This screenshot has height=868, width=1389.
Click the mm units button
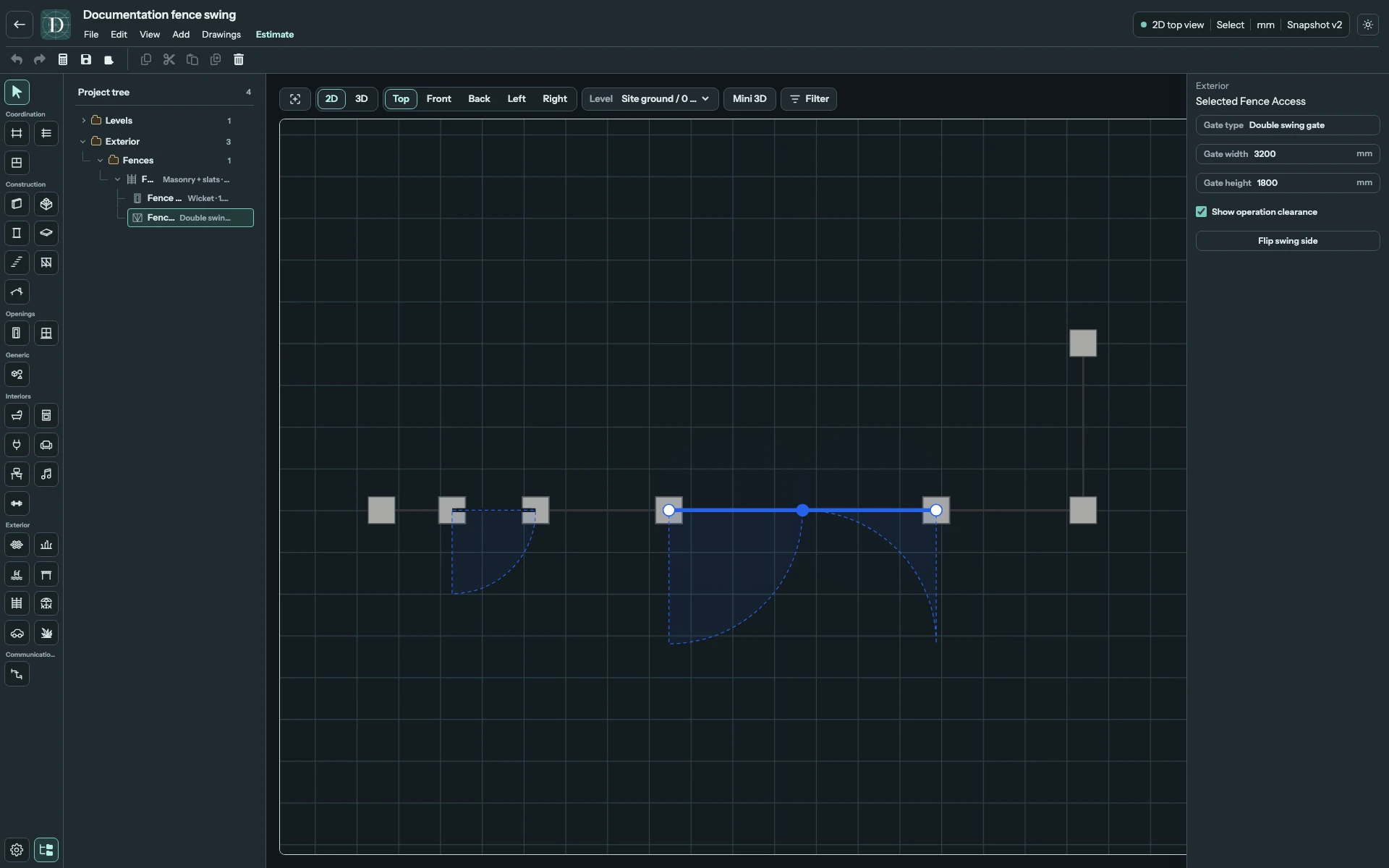1265,25
